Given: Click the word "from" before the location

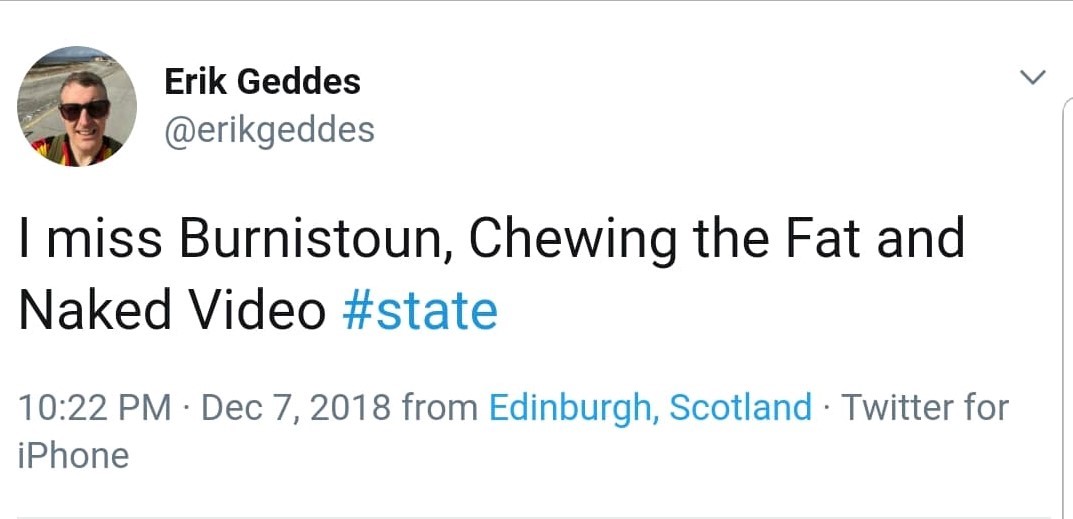Looking at the screenshot, I should pos(439,408).
